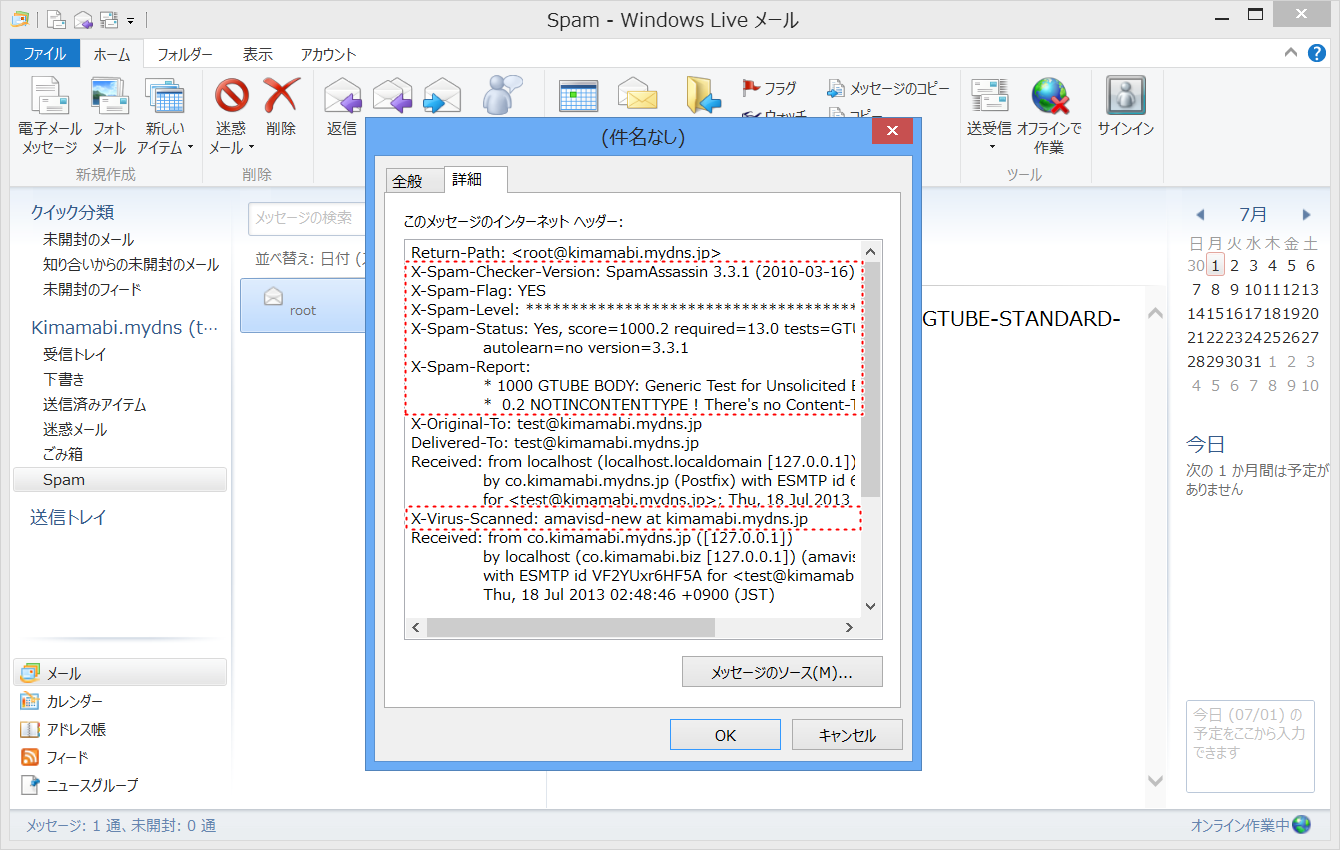Open the 送信済みアイテム folder
Screen dimensions: 1340x850
94,405
